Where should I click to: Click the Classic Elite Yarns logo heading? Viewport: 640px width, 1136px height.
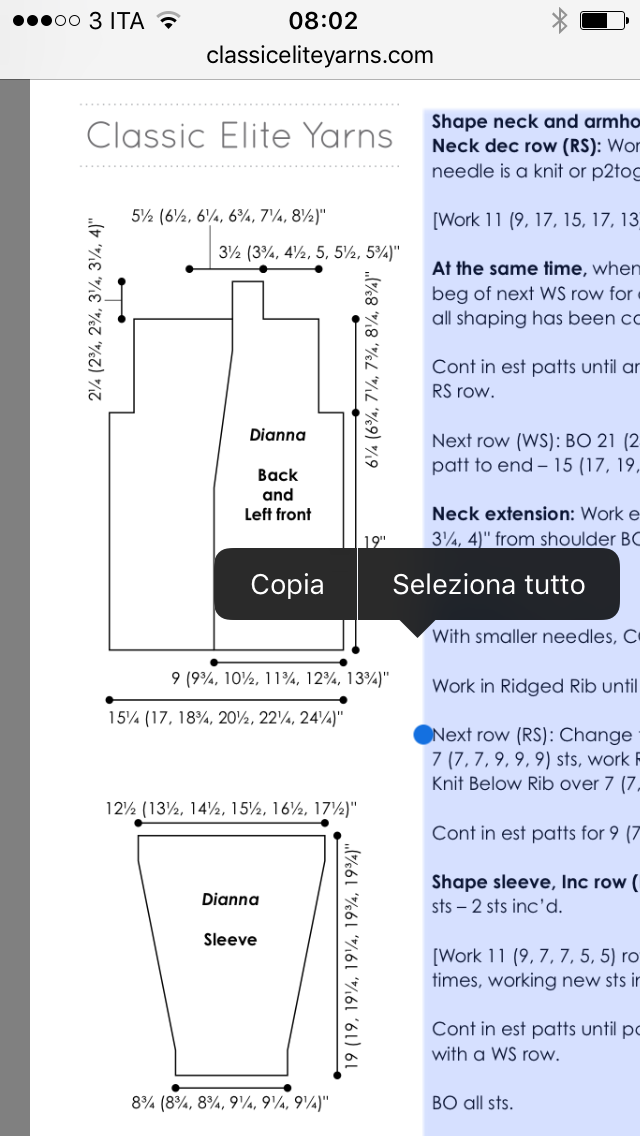pyautogui.click(x=239, y=135)
